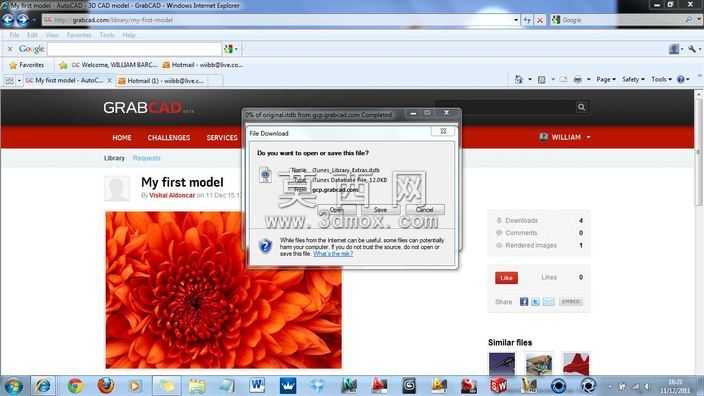Open the Hotmail favorites bar link
Image resolution: width=704 pixels, height=396 pixels.
point(202,65)
